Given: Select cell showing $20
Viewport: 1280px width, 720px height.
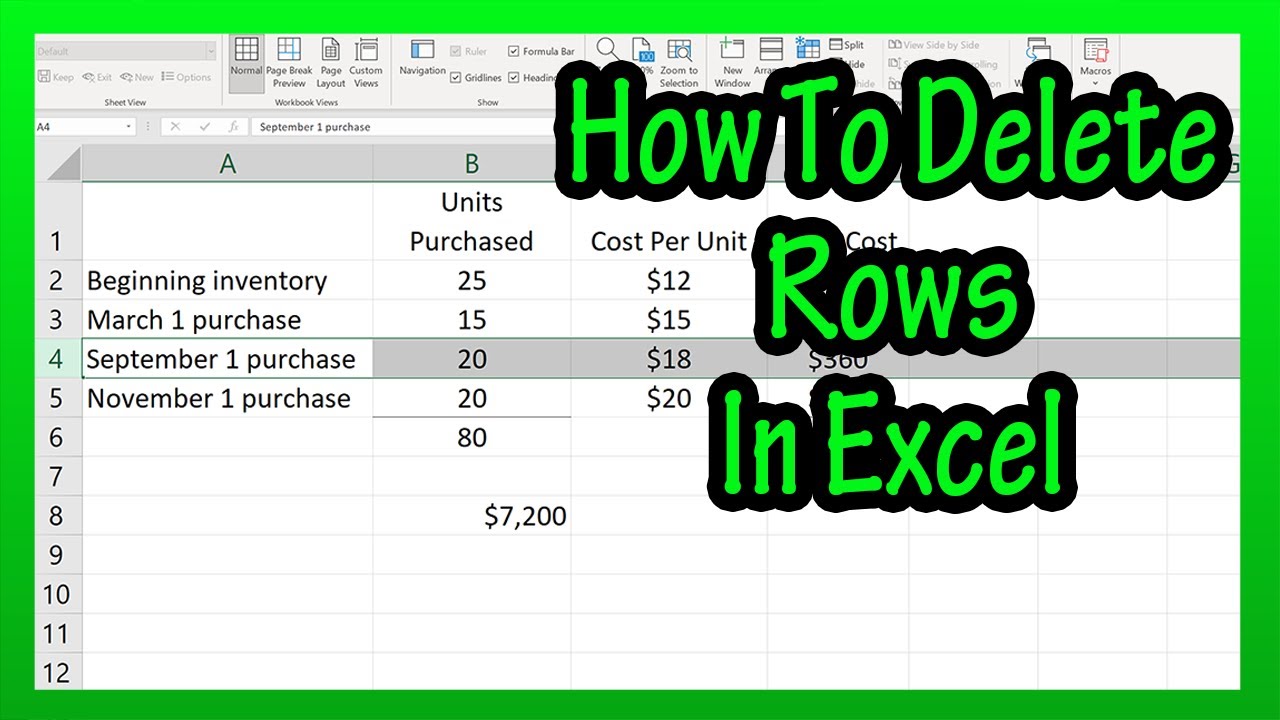Looking at the screenshot, I should (x=669, y=398).
